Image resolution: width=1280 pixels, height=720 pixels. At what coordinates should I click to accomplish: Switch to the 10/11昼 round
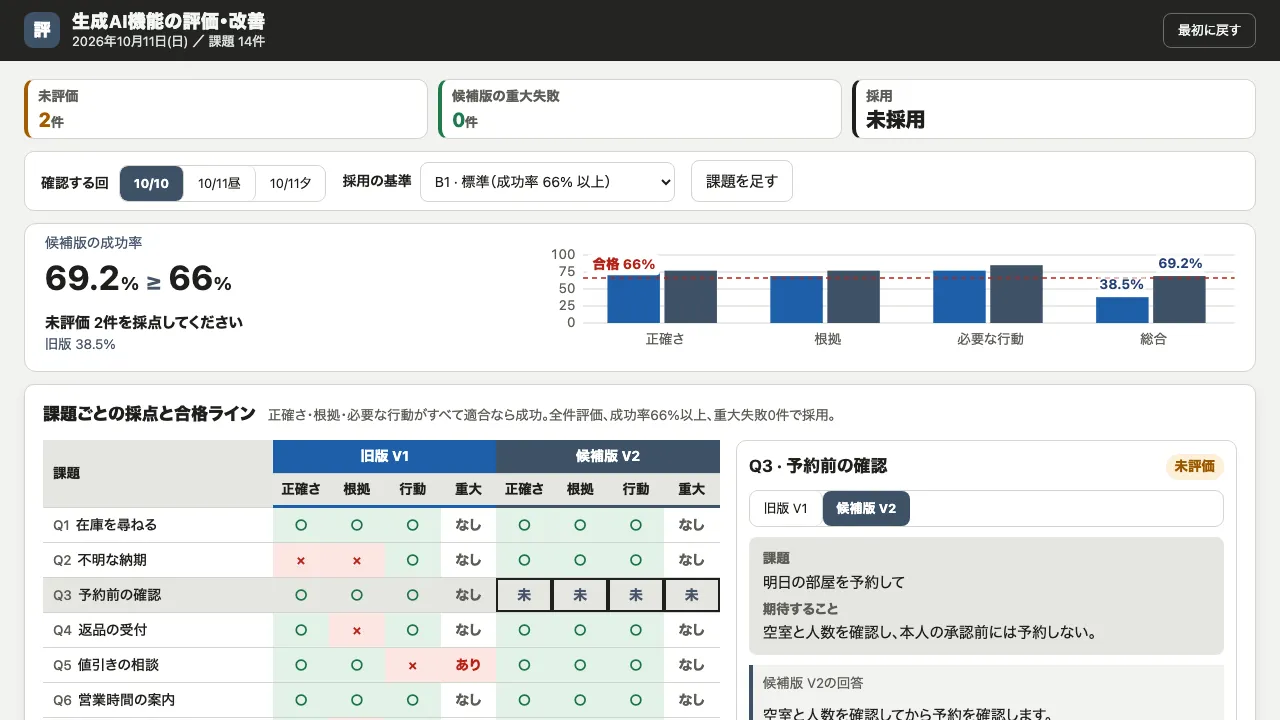pos(219,183)
